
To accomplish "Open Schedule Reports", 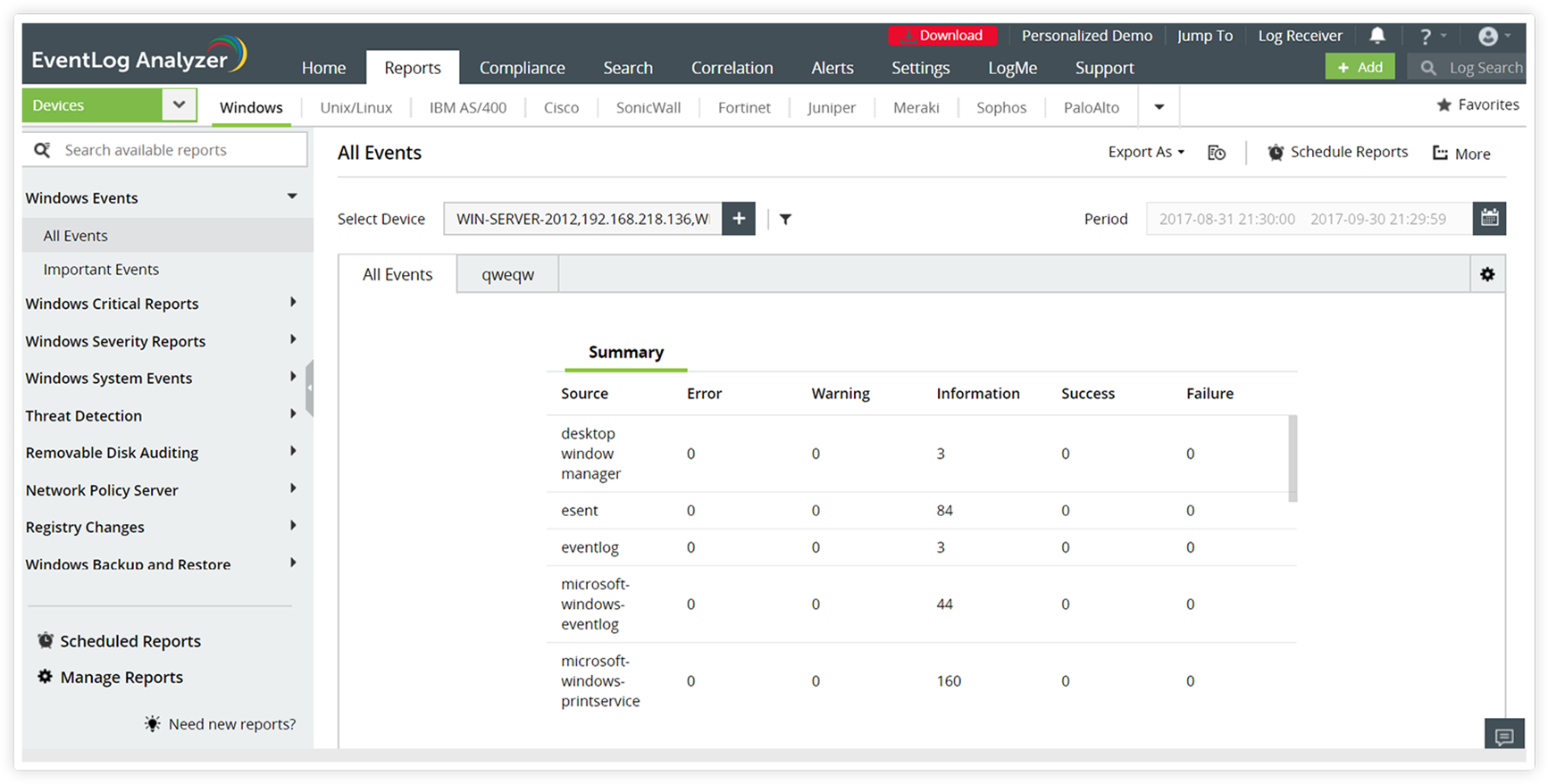I will [x=1337, y=152].
